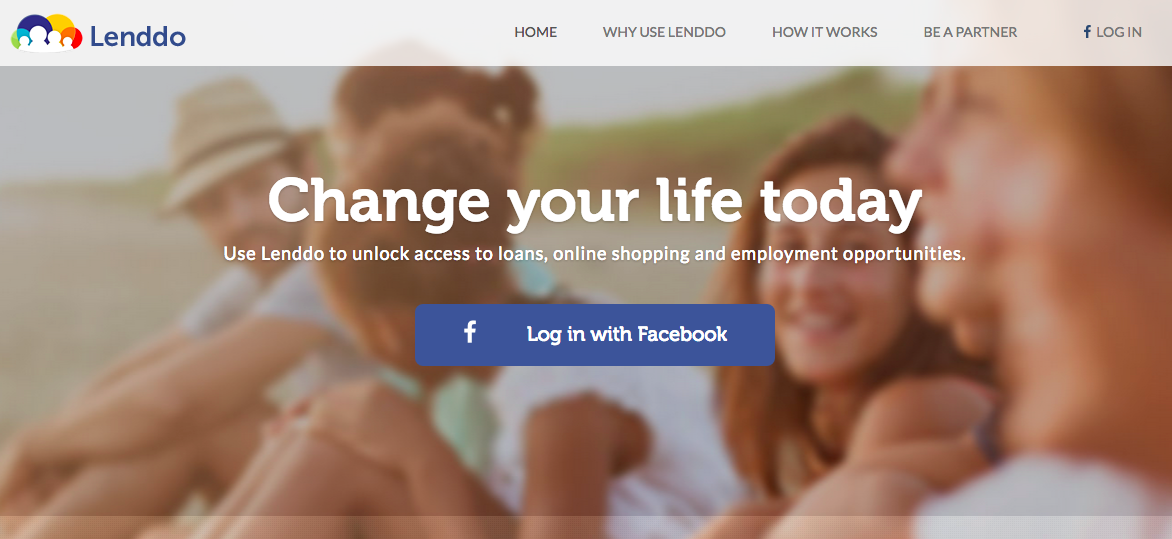Click the Log in with Facebook button
This screenshot has width=1172, height=539.
(595, 335)
